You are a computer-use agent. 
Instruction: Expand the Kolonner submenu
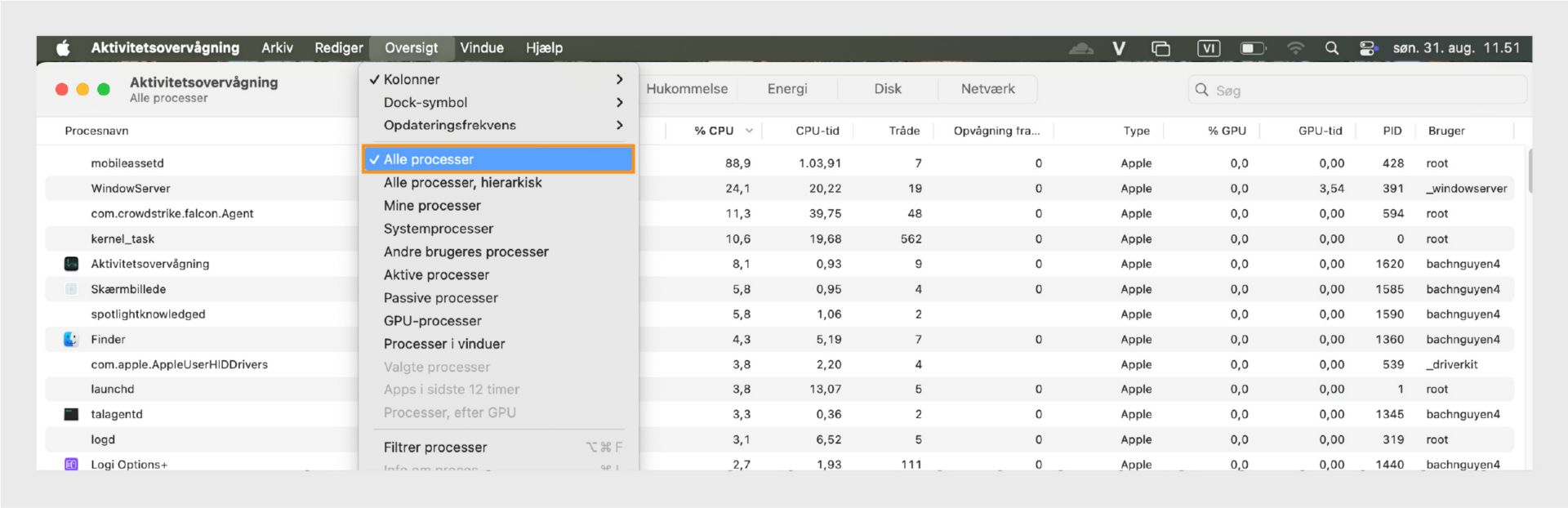pos(497,79)
